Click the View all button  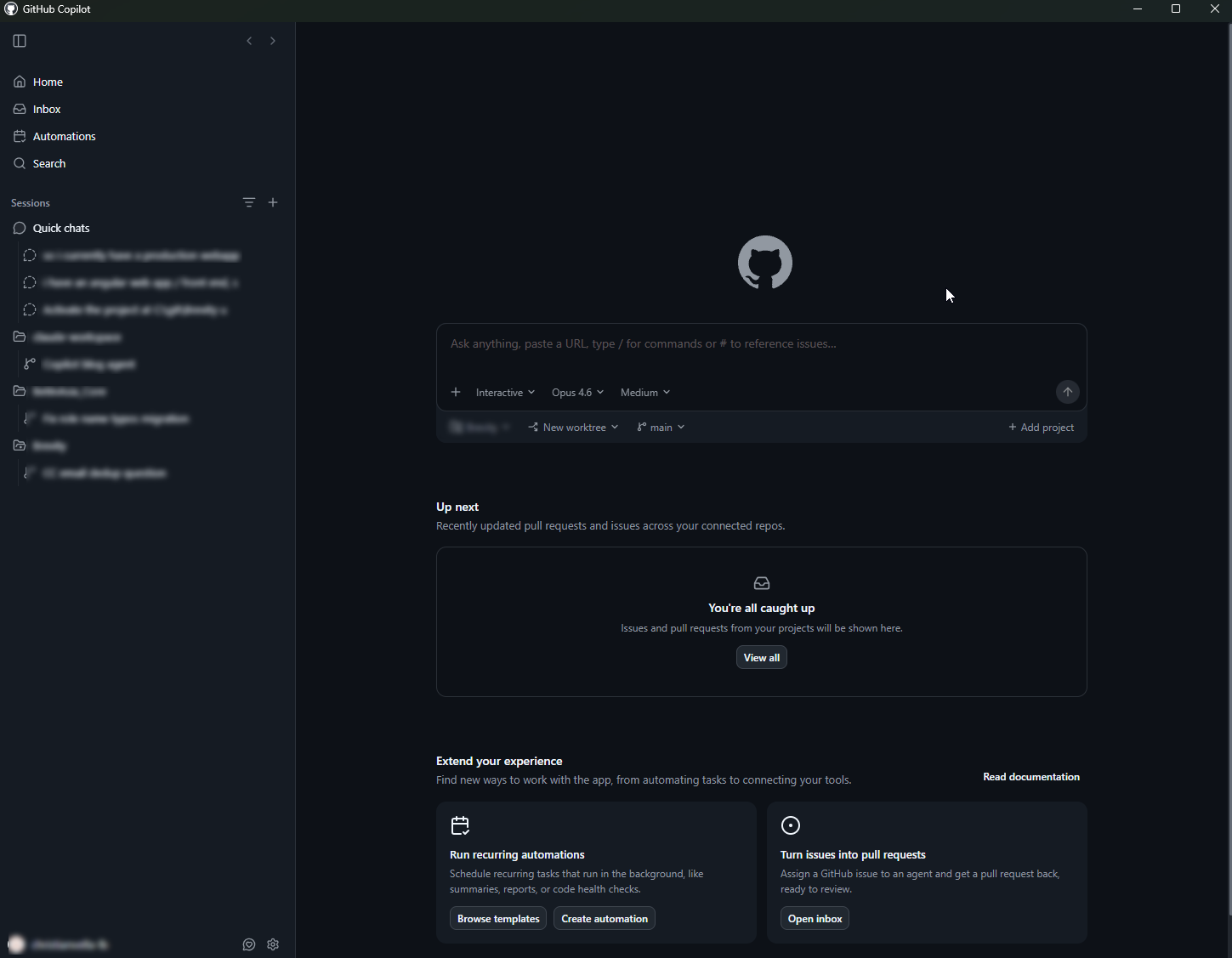762,657
